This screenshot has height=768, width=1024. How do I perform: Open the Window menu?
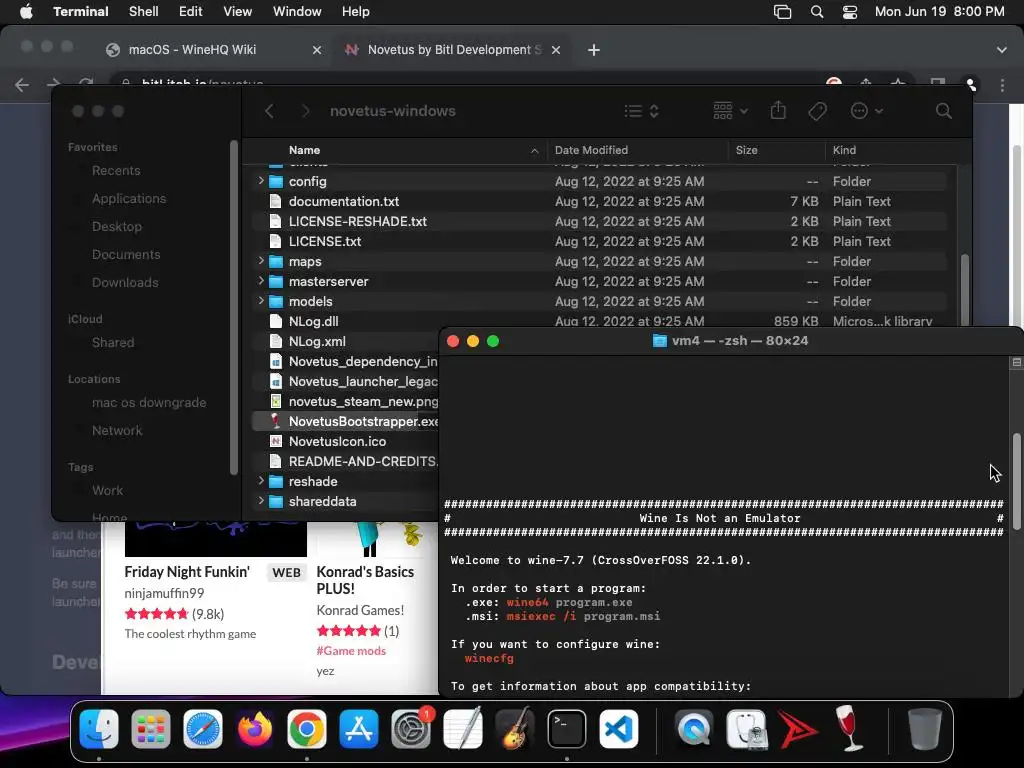coord(297,12)
